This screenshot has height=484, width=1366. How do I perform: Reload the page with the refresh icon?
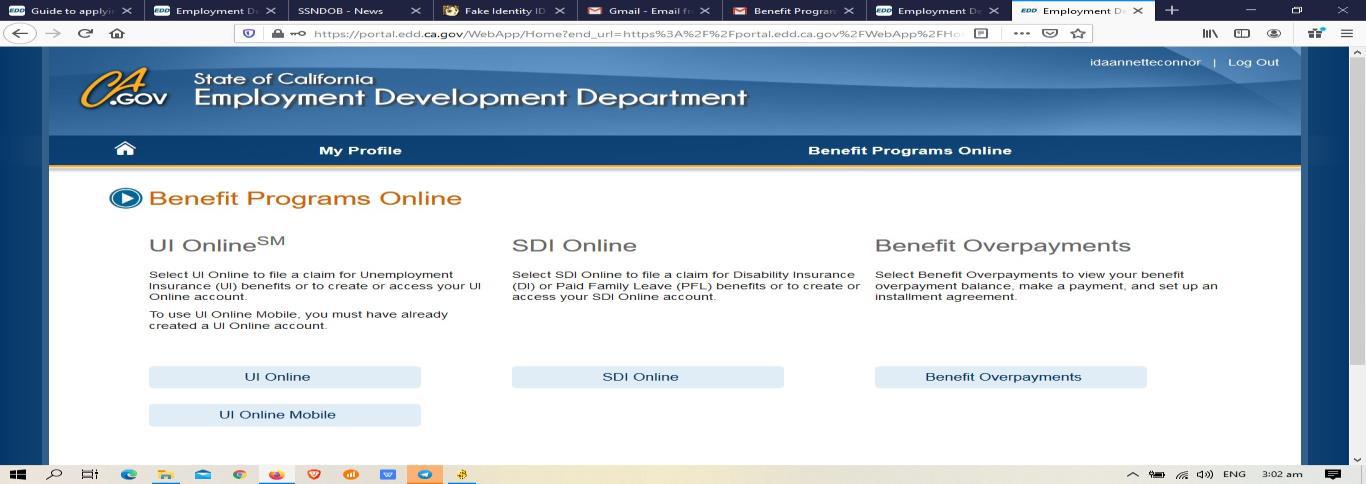pos(83,33)
